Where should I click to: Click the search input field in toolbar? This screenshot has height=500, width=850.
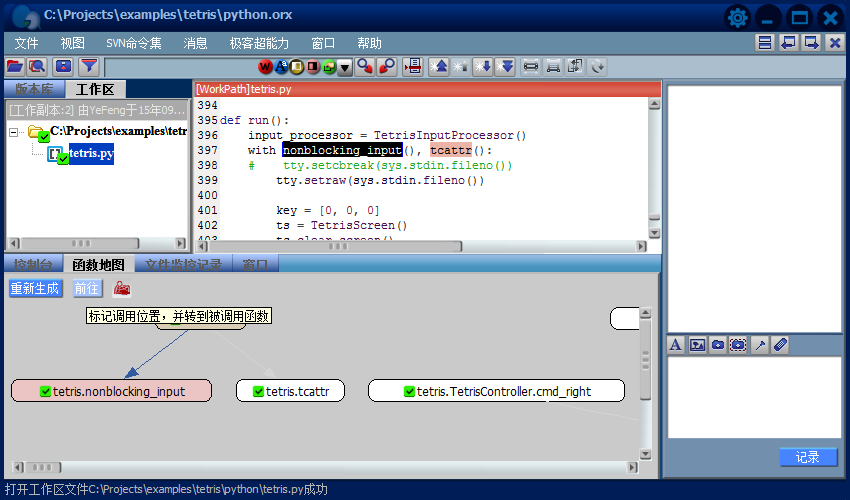pyautogui.click(x=181, y=67)
